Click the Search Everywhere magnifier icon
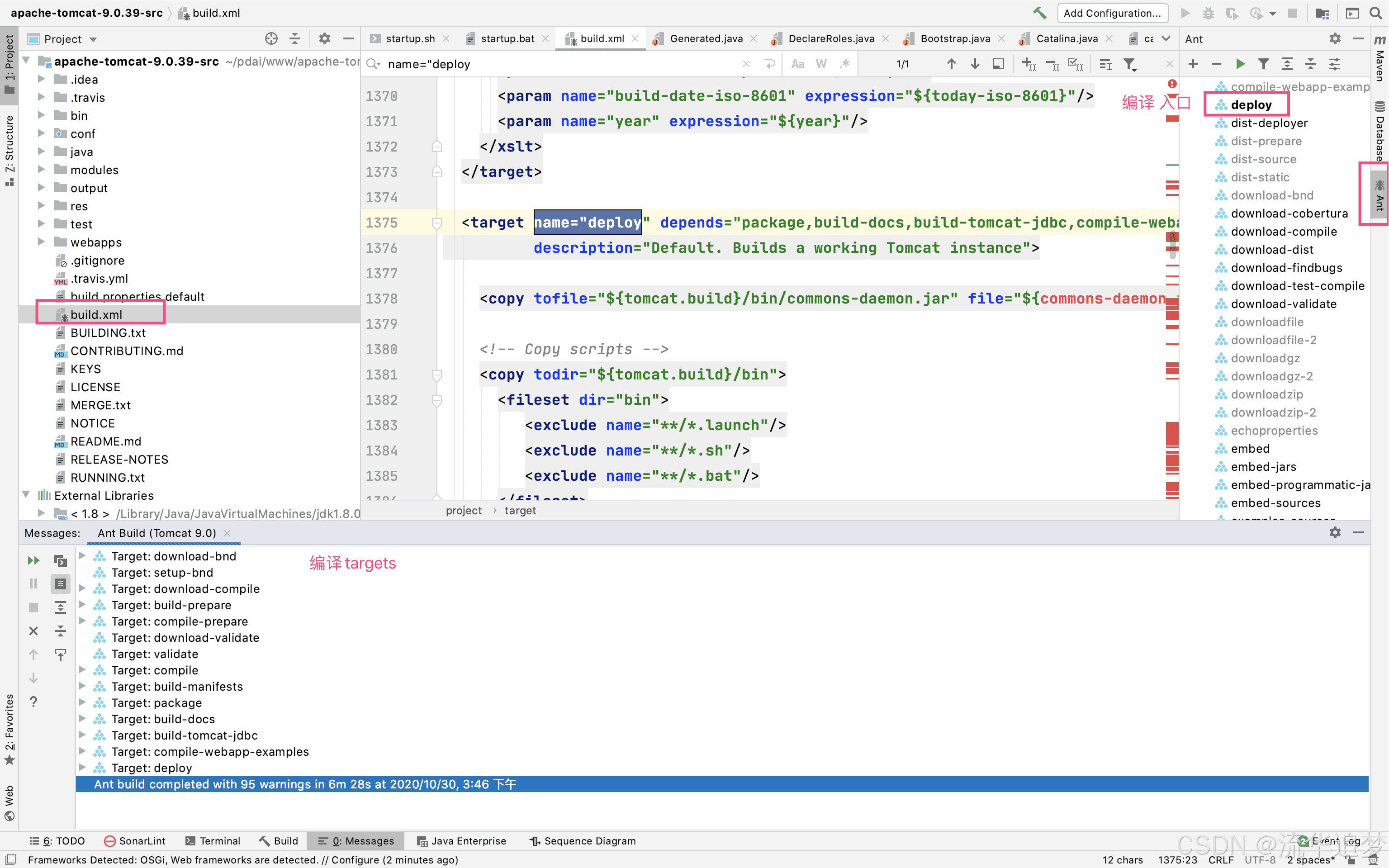1389x868 pixels. pyautogui.click(x=1375, y=13)
